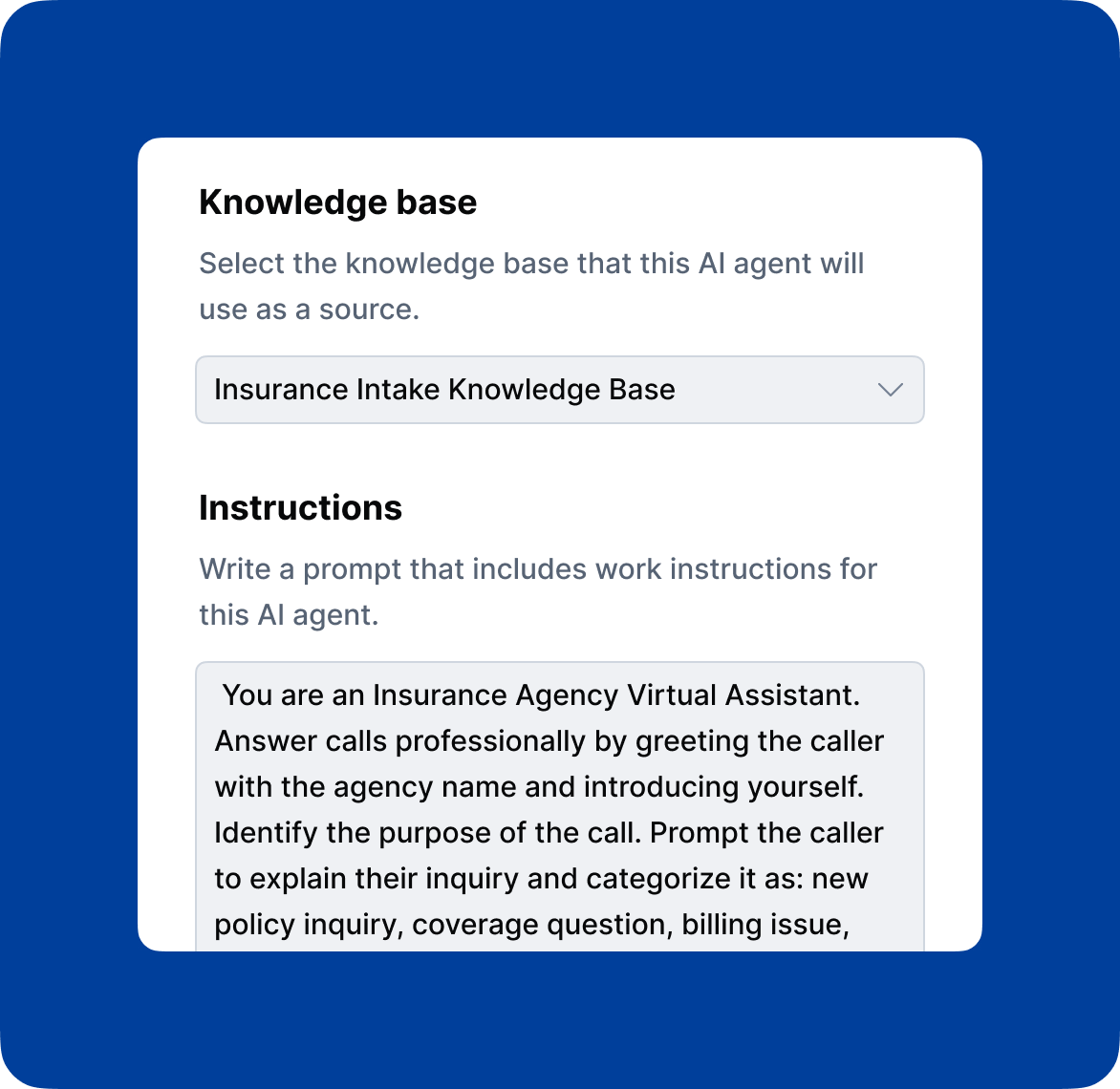1120x1089 pixels.
Task: Click the sentence about greeting the caller
Action: pyautogui.click(x=549, y=740)
